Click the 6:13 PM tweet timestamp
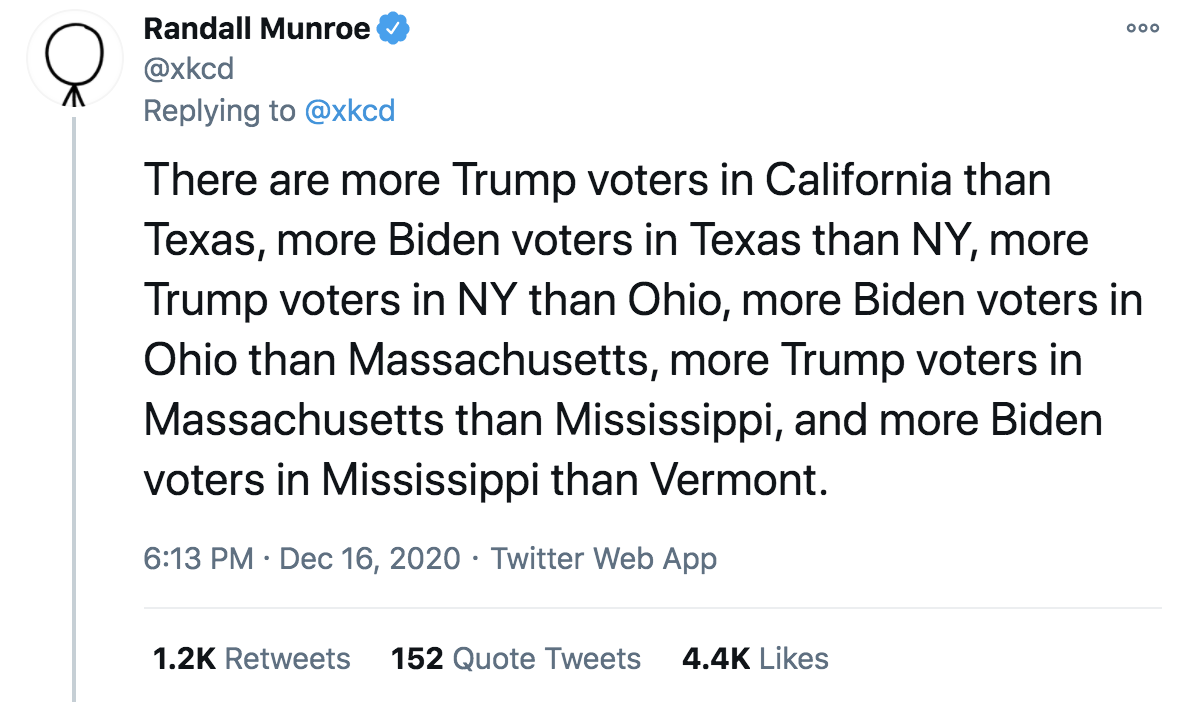The image size is (1186, 702). [198, 558]
